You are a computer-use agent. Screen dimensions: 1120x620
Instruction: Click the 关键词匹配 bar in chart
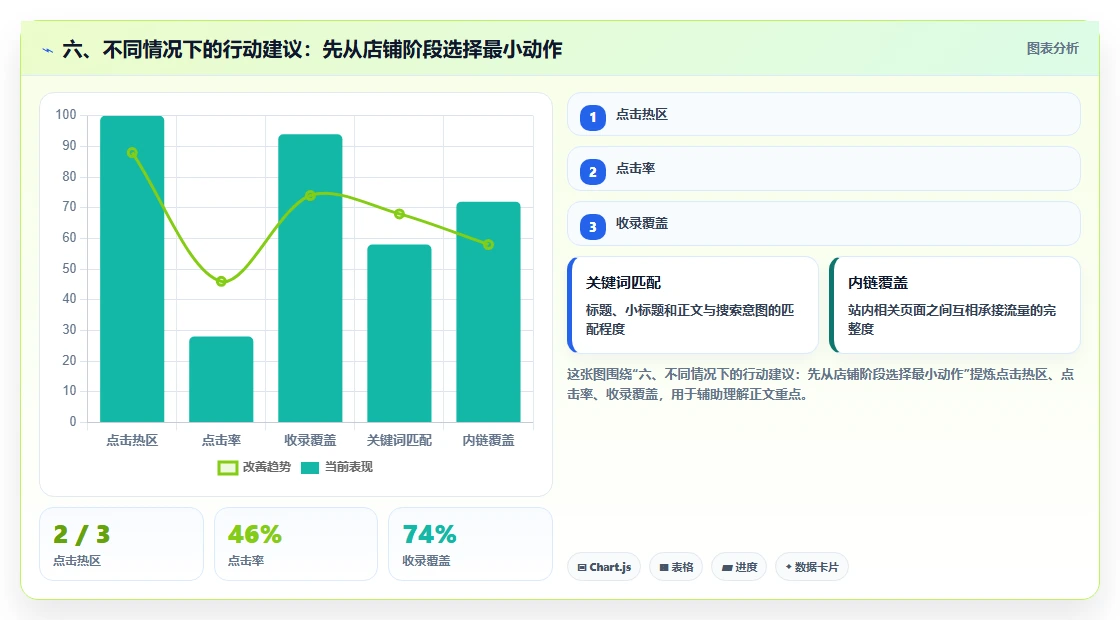(399, 333)
